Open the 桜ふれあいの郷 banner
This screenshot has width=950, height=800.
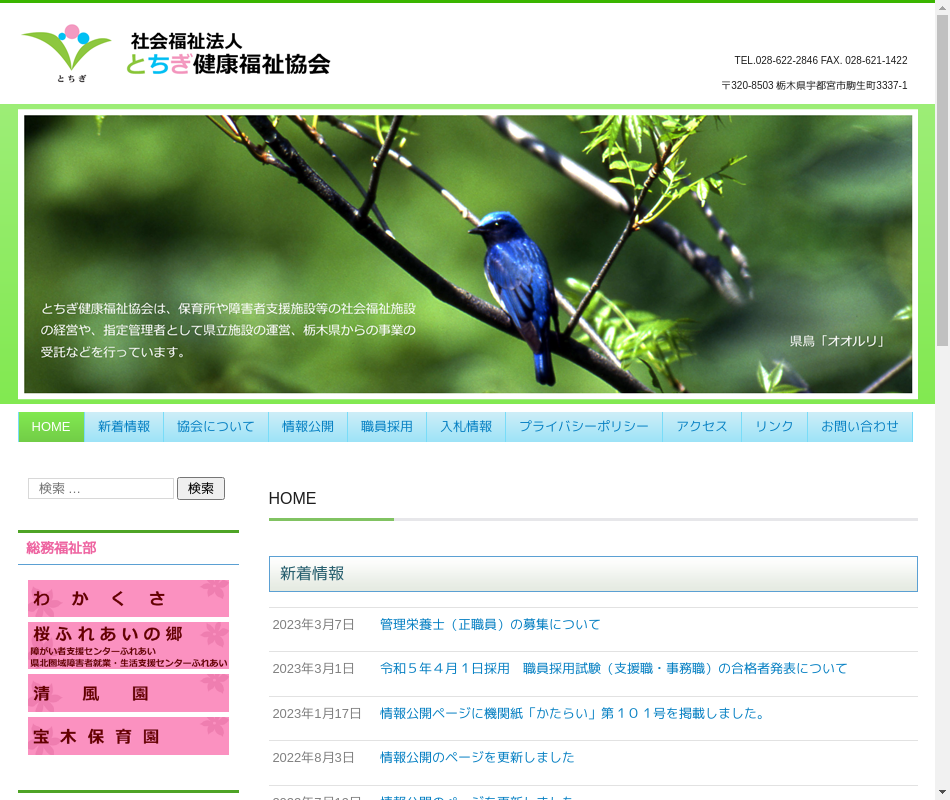128,645
